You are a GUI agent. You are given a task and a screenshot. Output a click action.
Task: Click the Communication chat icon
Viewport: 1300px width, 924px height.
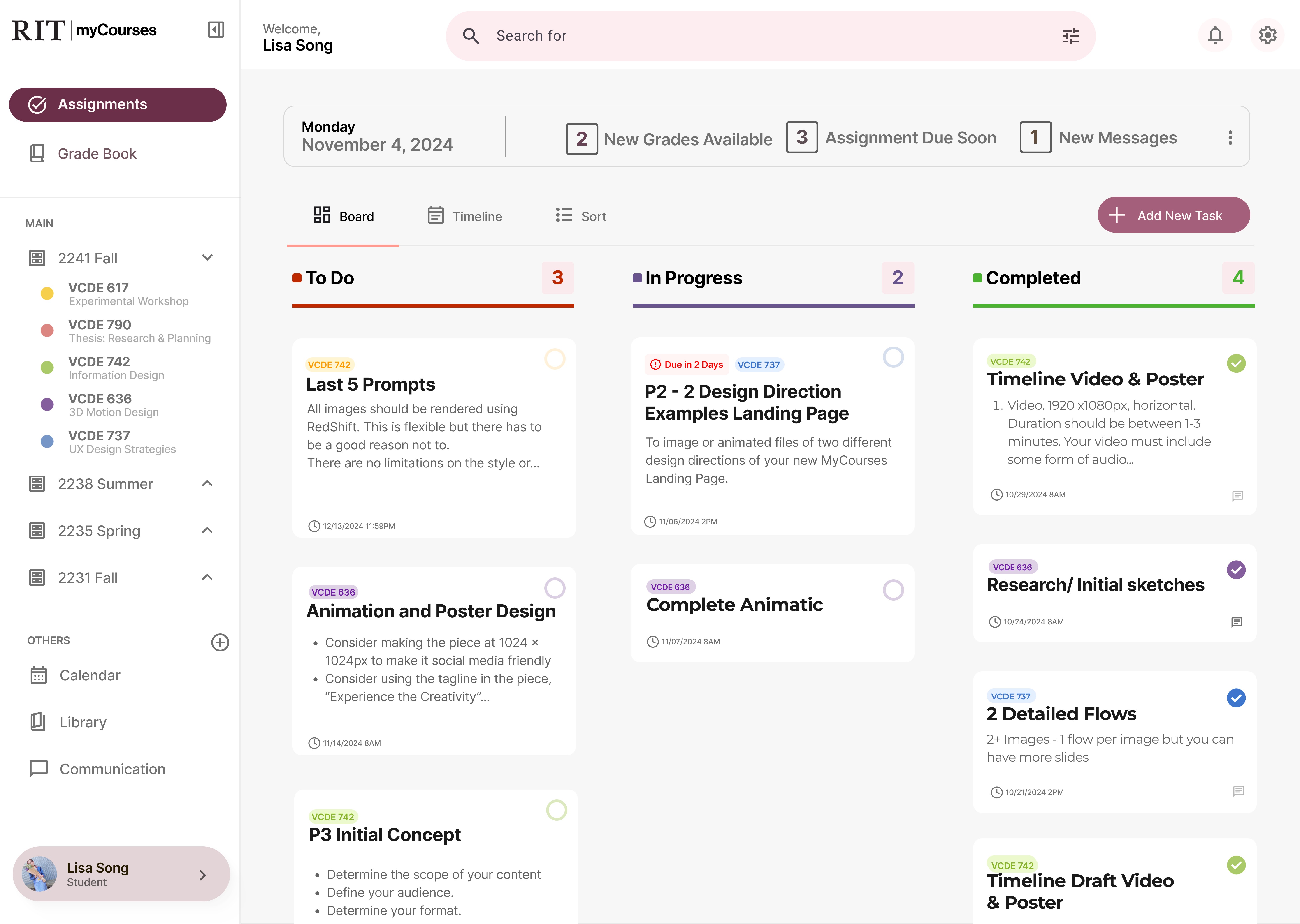click(39, 769)
